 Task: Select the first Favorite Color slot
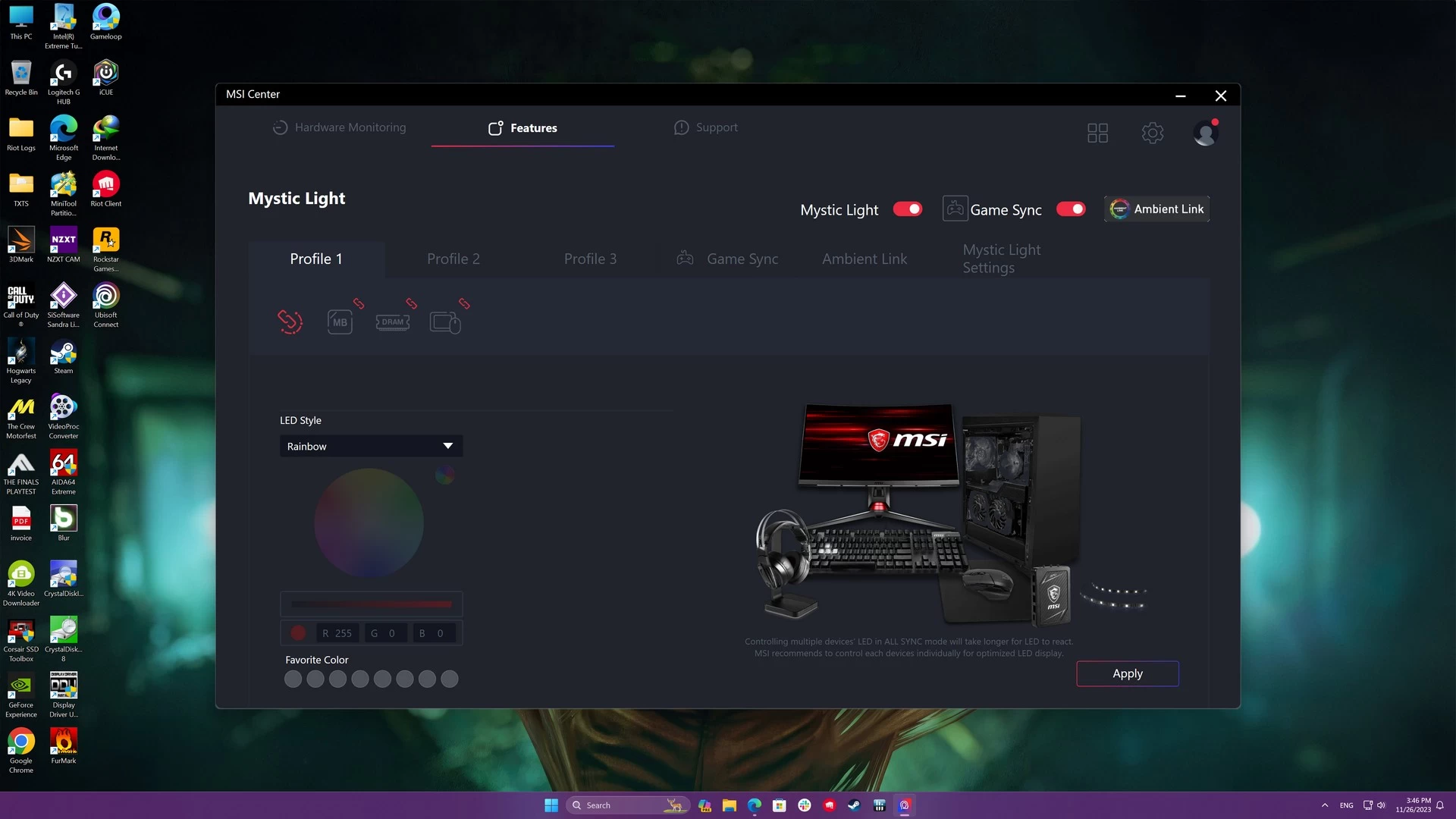(293, 679)
